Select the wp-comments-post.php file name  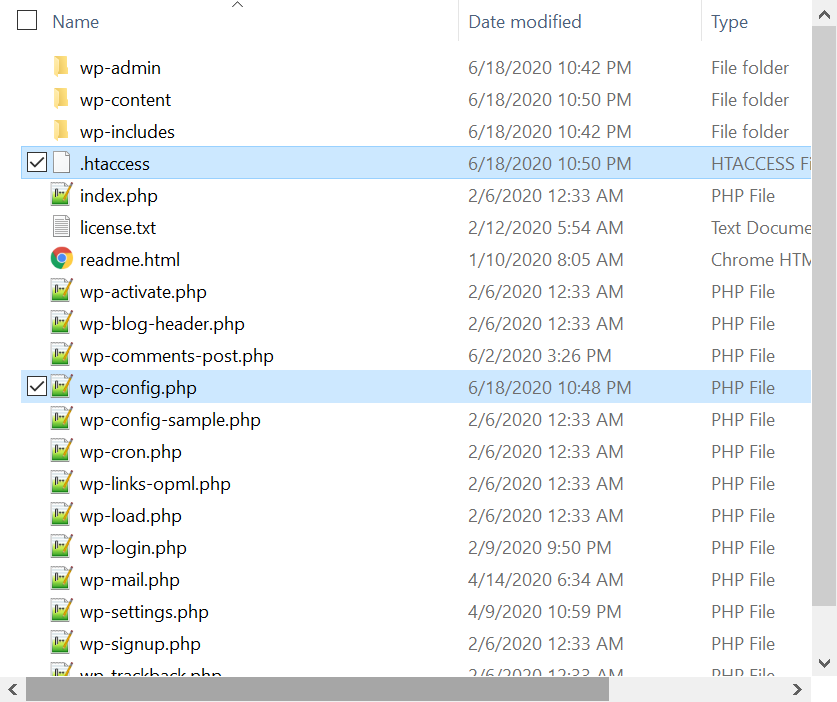click(177, 357)
